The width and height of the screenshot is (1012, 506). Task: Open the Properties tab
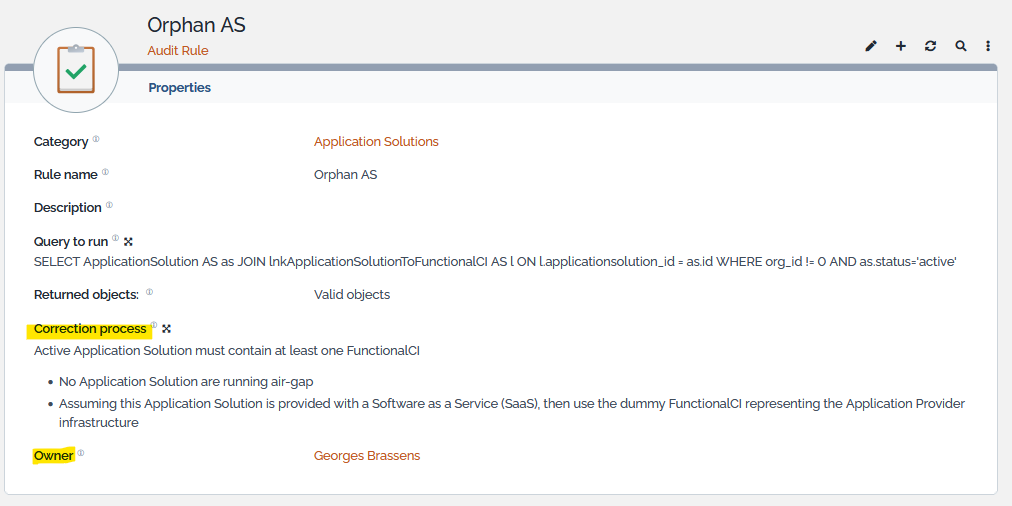(179, 88)
